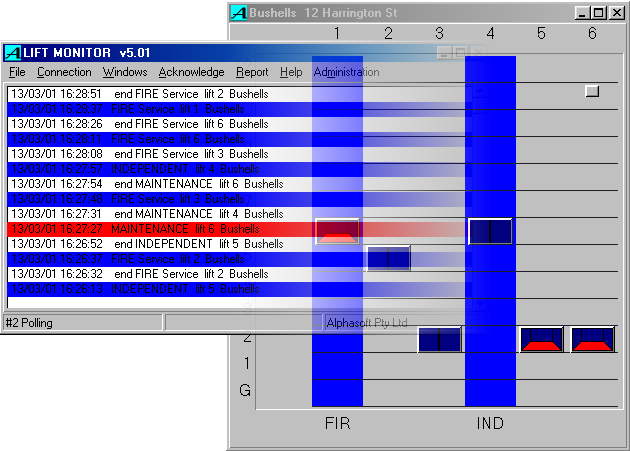Maximize the Bushells window
This screenshot has height=451, width=630.
599,13
